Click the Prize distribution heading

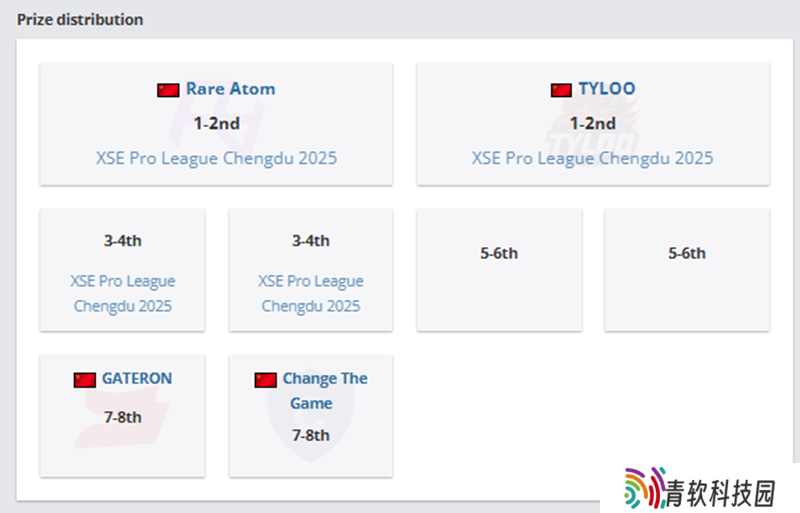80,19
